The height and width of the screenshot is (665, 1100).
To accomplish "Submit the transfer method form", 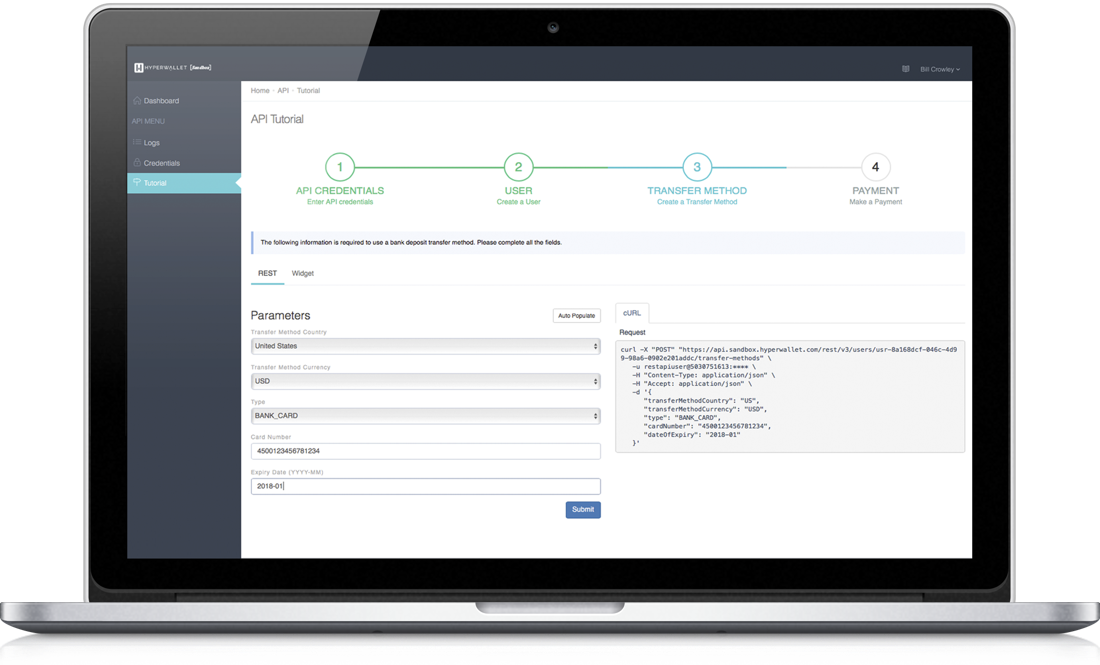I will pyautogui.click(x=583, y=510).
